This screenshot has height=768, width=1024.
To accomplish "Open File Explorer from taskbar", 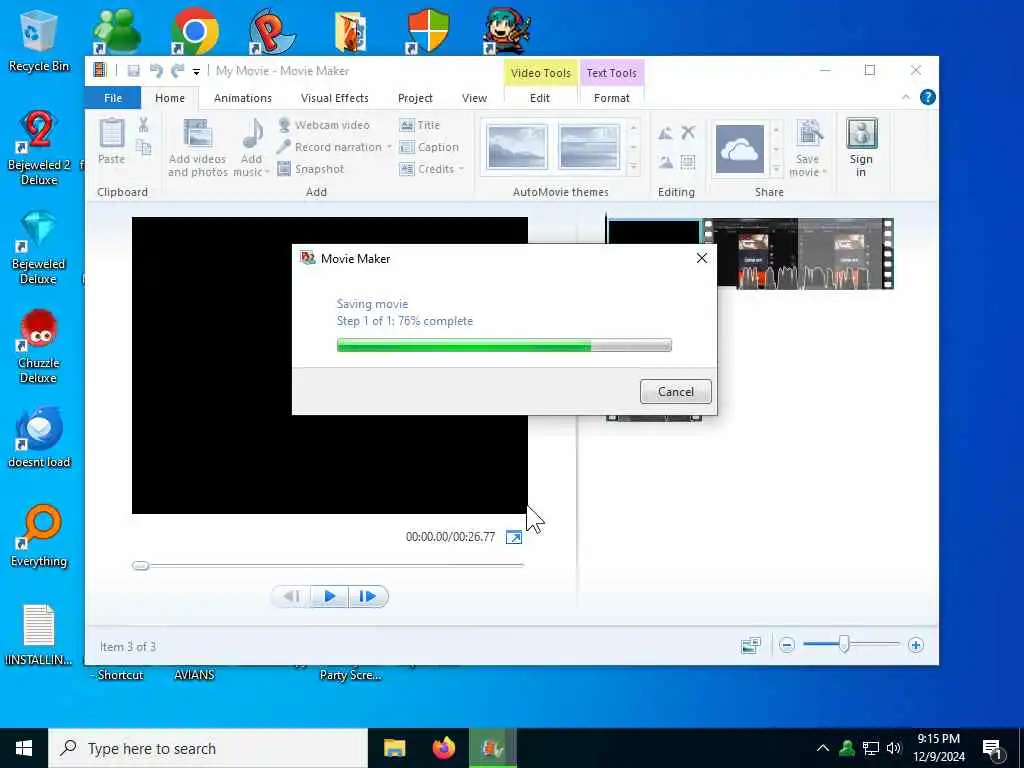I will pos(394,748).
